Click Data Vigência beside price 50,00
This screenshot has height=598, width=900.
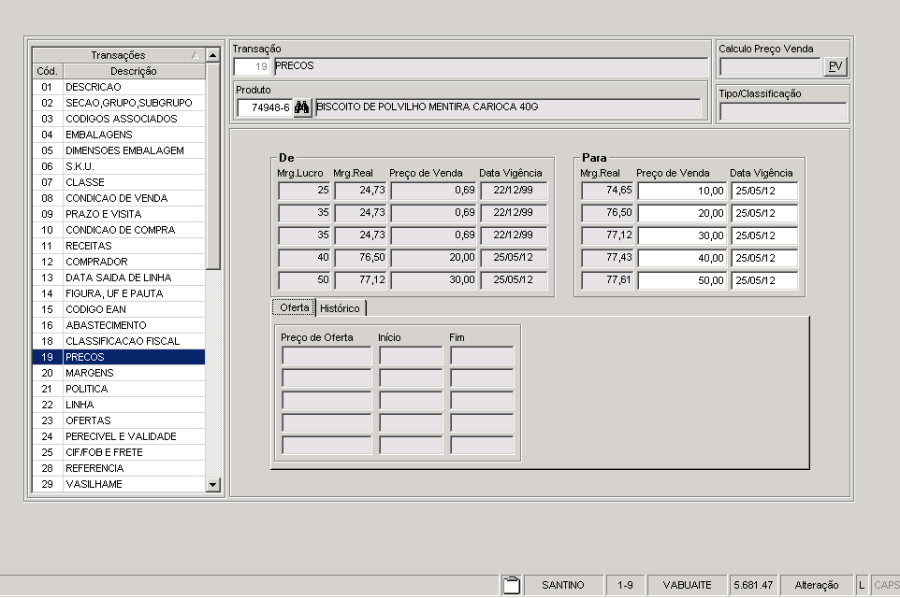click(765, 281)
